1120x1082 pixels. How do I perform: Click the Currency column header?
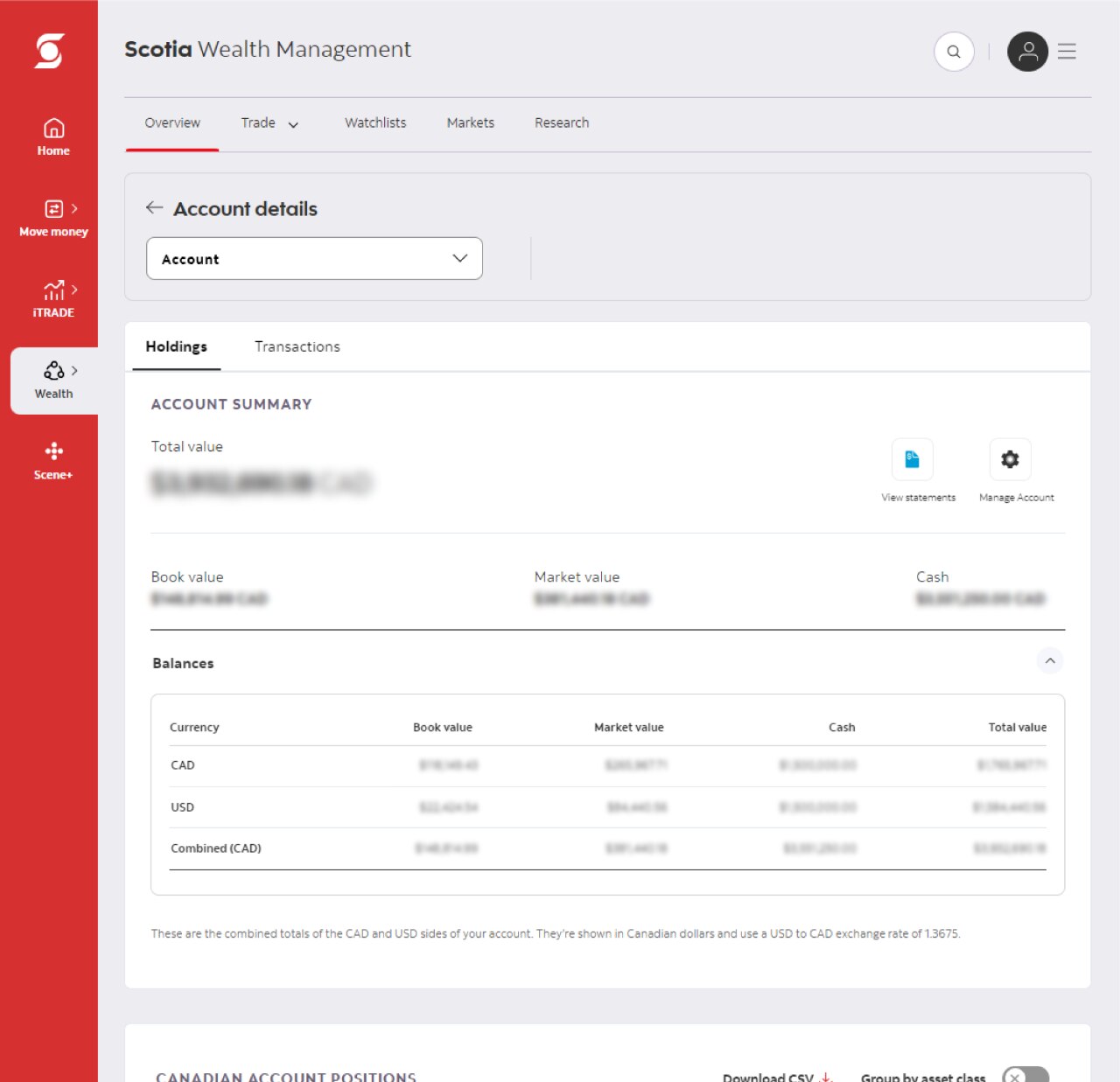tap(194, 728)
